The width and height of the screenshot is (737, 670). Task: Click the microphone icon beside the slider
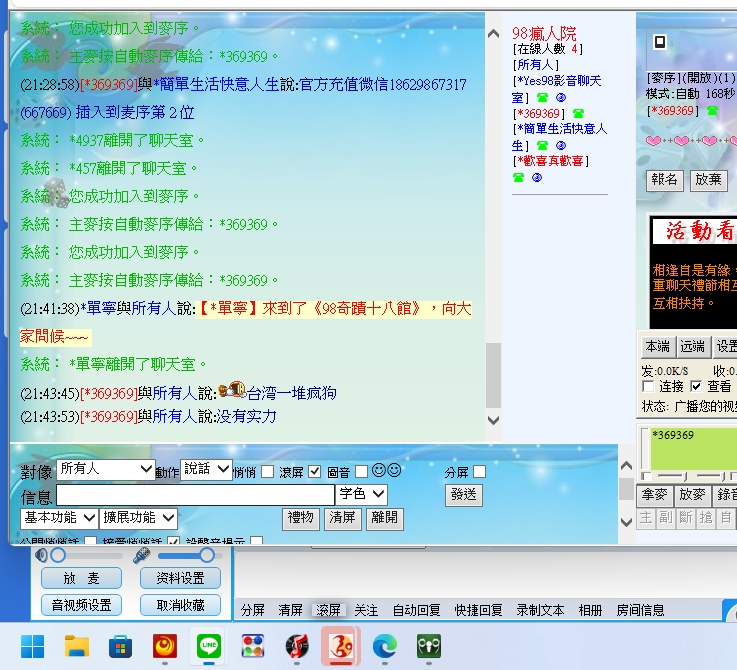[142, 554]
